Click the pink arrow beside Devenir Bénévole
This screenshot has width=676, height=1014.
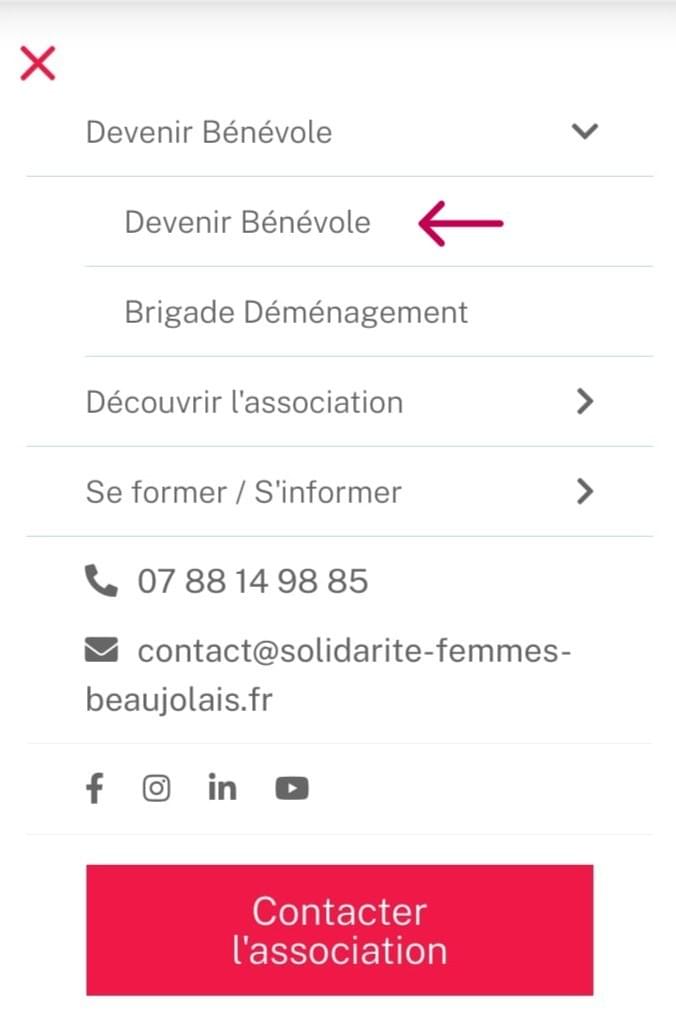(x=460, y=223)
